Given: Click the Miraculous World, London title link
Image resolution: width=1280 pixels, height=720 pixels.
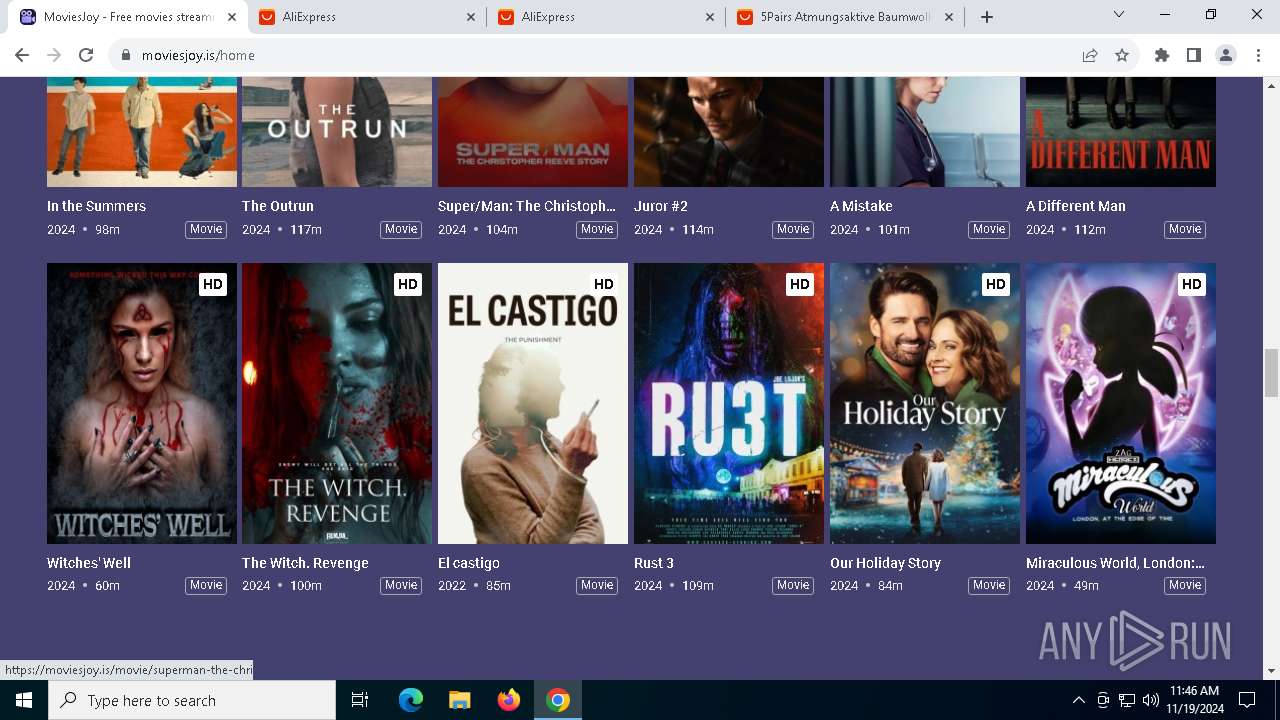Looking at the screenshot, I should pyautogui.click(x=1115, y=563).
